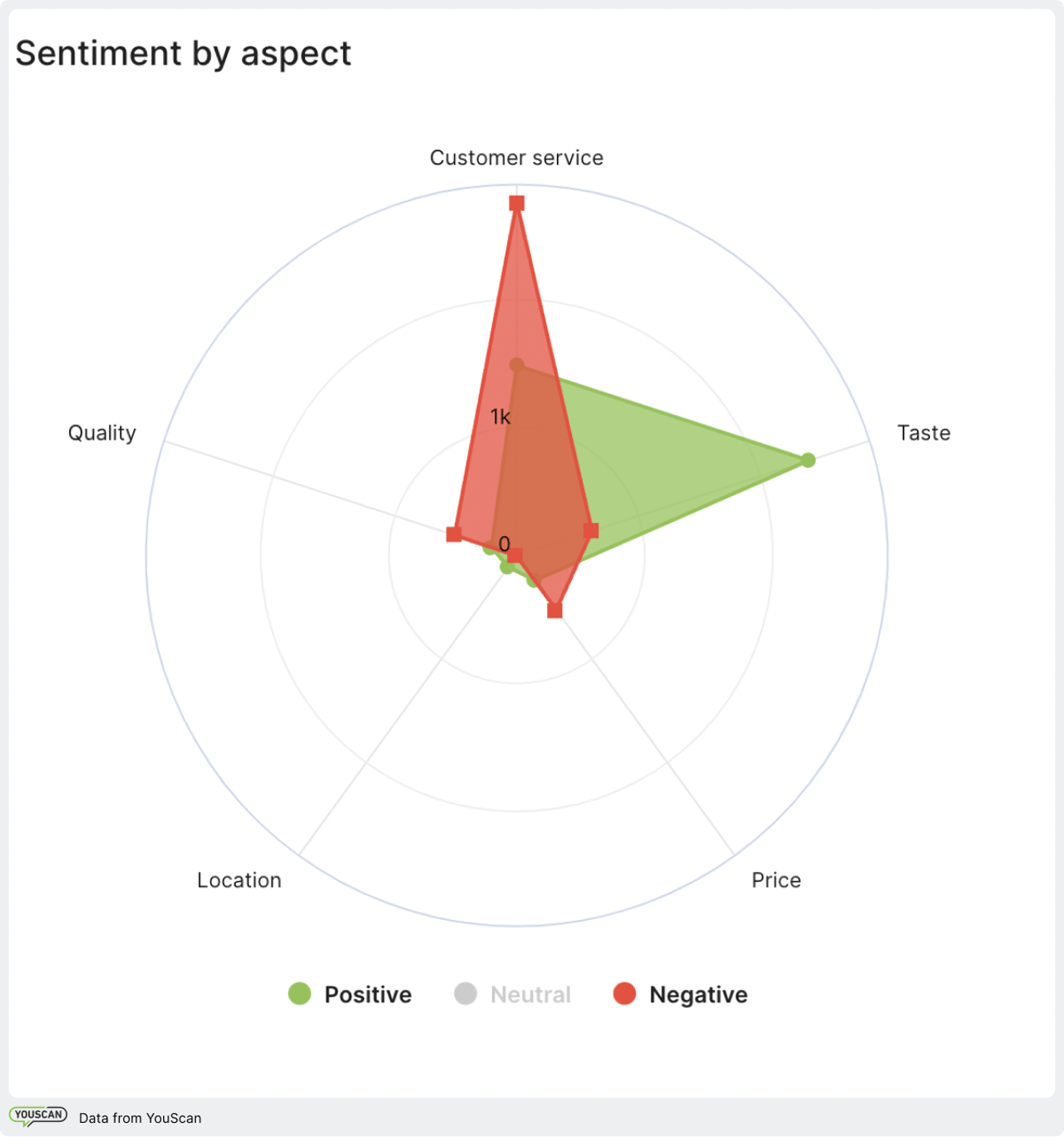The height and width of the screenshot is (1137, 1064).
Task: Click the green Positive legend dot
Action: click(299, 993)
